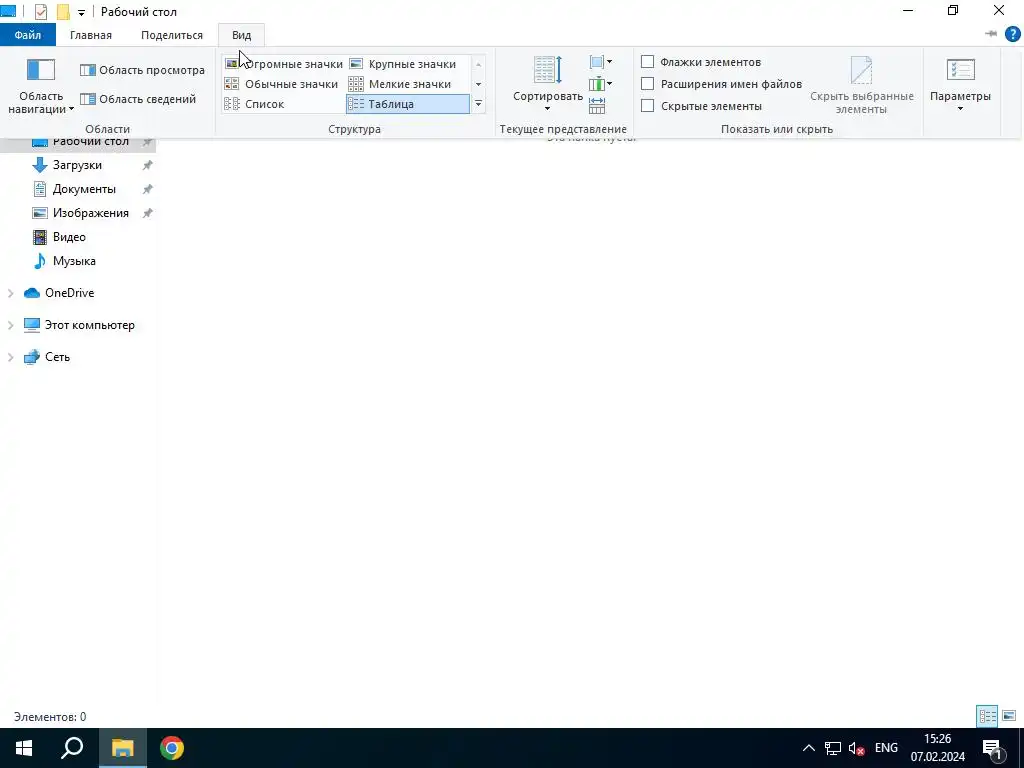Image resolution: width=1024 pixels, height=768 pixels.
Task: Switch to large thumbnails view in status bar
Action: click(x=1009, y=716)
